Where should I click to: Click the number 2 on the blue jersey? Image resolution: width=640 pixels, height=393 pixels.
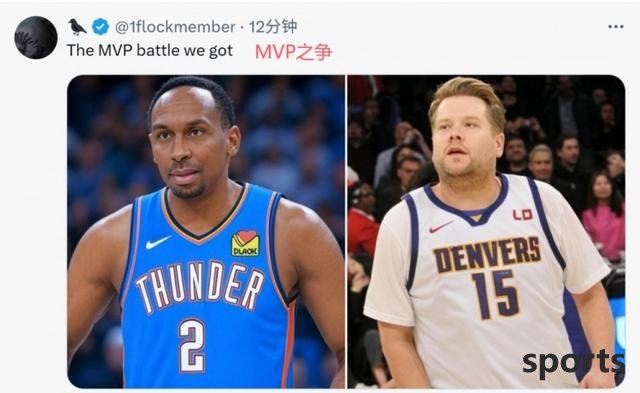pos(192,345)
